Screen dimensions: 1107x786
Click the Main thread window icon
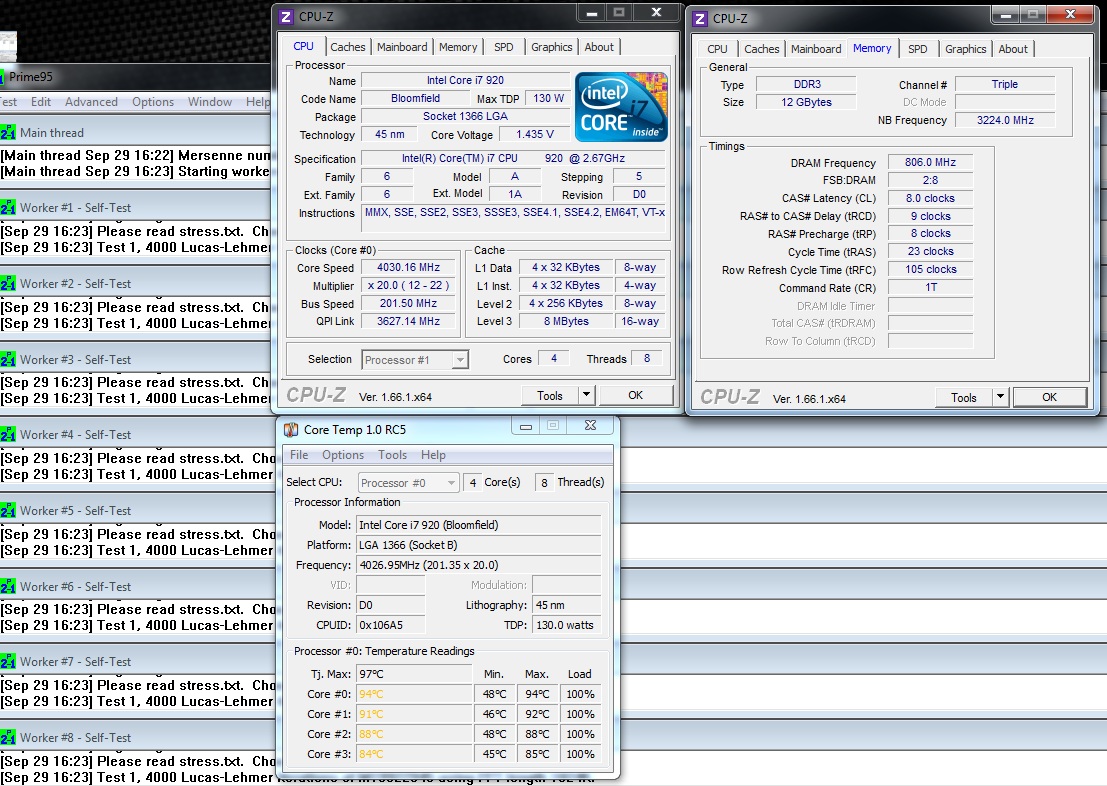coord(8,133)
